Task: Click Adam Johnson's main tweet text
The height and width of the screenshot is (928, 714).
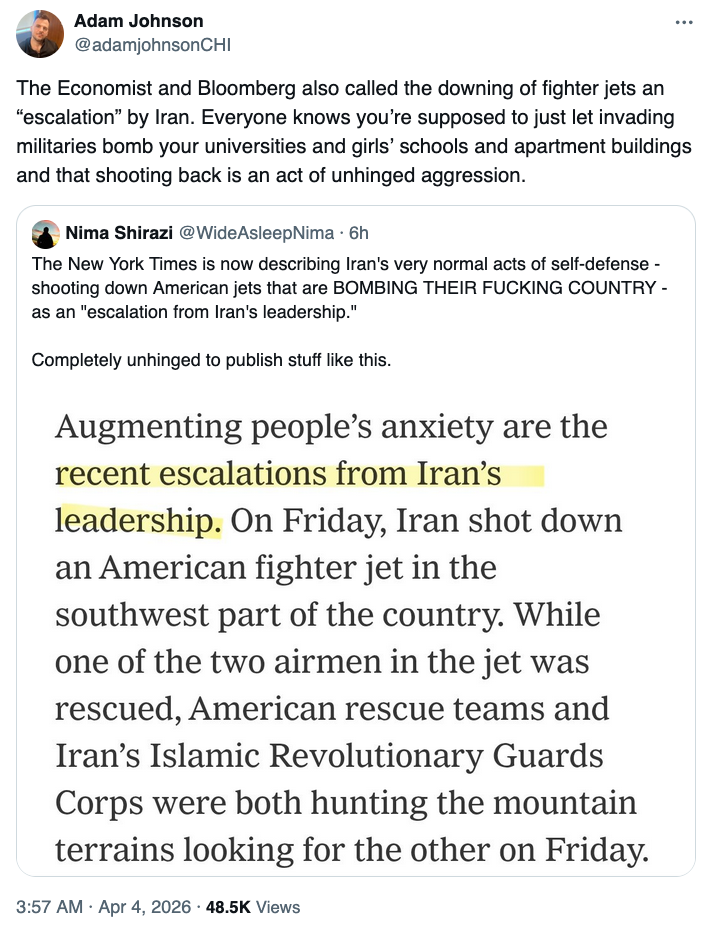Action: click(x=340, y=132)
